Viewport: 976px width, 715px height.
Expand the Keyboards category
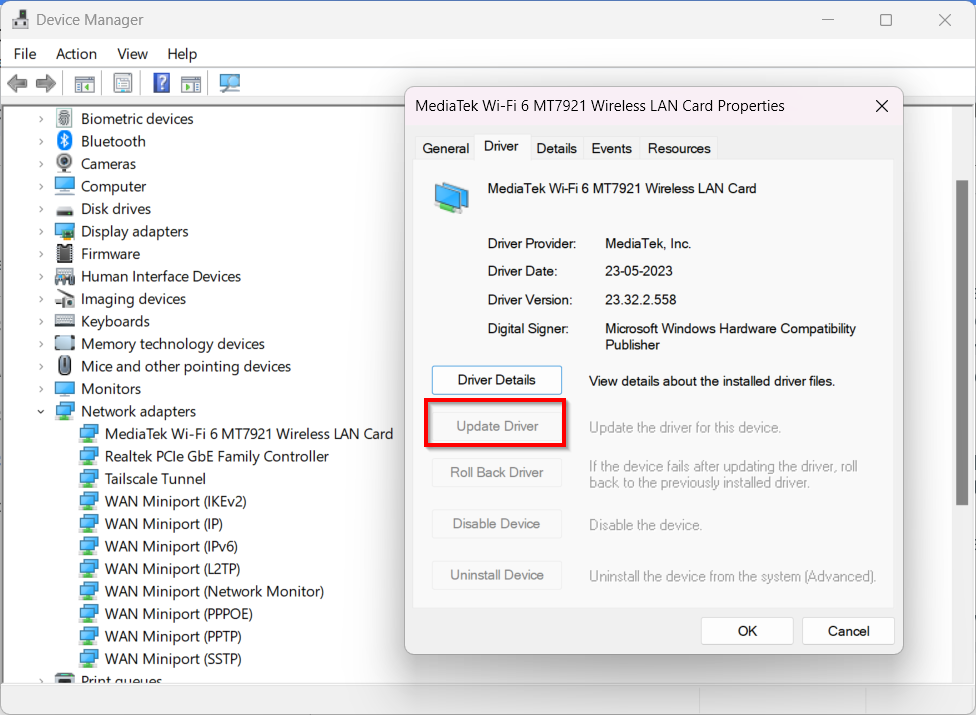point(41,322)
